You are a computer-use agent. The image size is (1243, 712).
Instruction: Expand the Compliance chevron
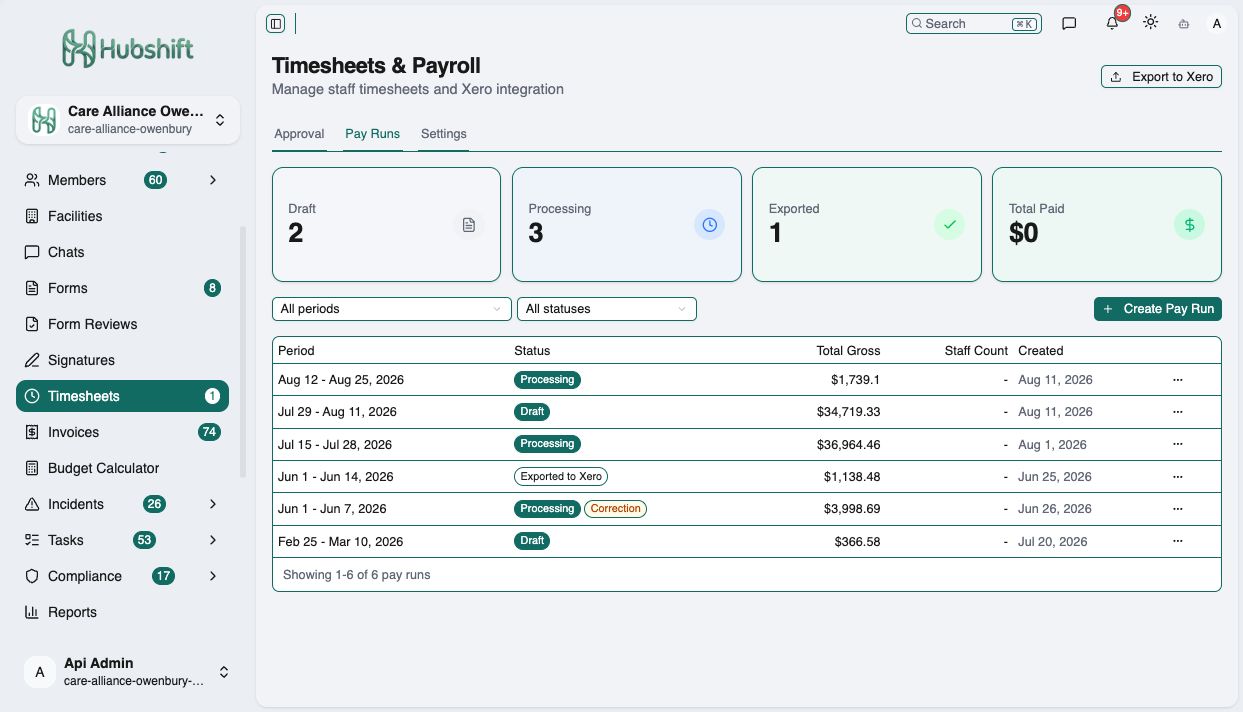point(213,576)
